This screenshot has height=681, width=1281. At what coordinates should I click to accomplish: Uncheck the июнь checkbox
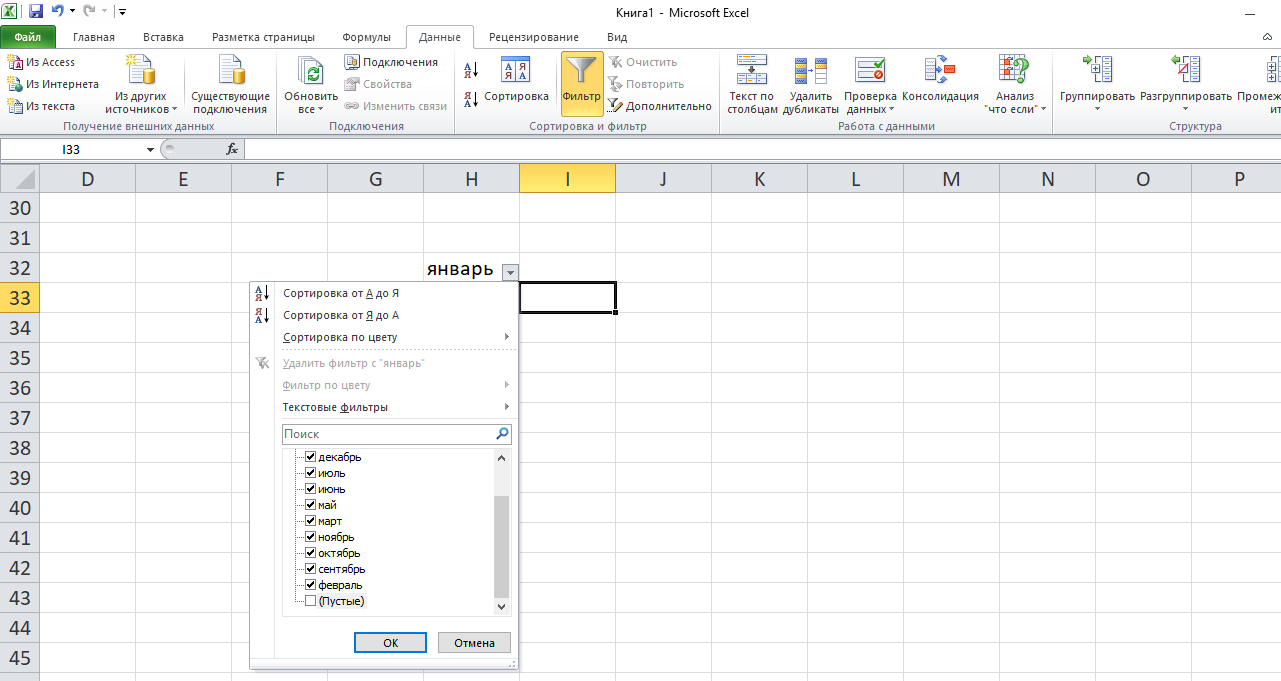(x=311, y=489)
